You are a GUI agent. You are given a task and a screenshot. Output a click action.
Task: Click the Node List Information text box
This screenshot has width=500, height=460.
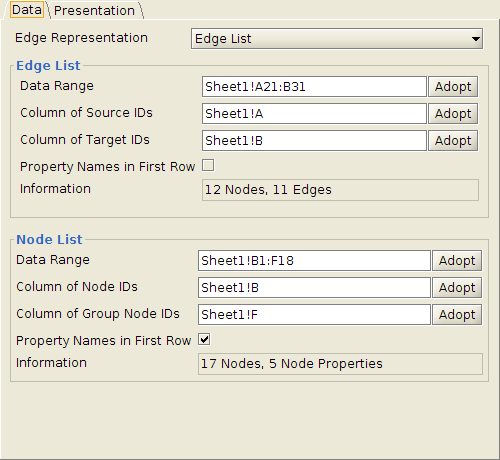[x=340, y=364]
